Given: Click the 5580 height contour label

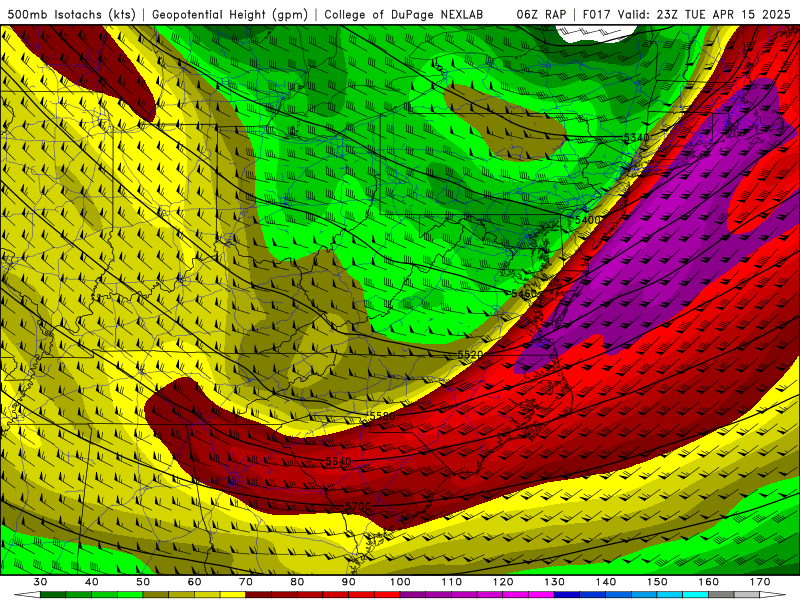Looking at the screenshot, I should (383, 416).
